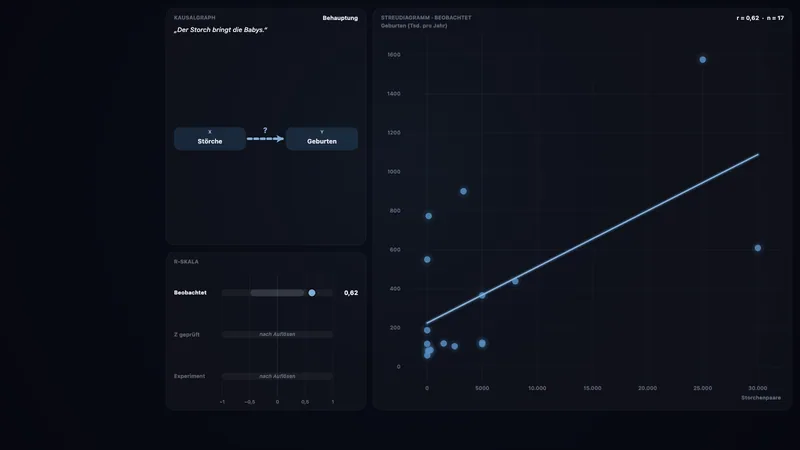
Task: Click the KAUSALGRAPH panel heading
Action: [x=194, y=17]
